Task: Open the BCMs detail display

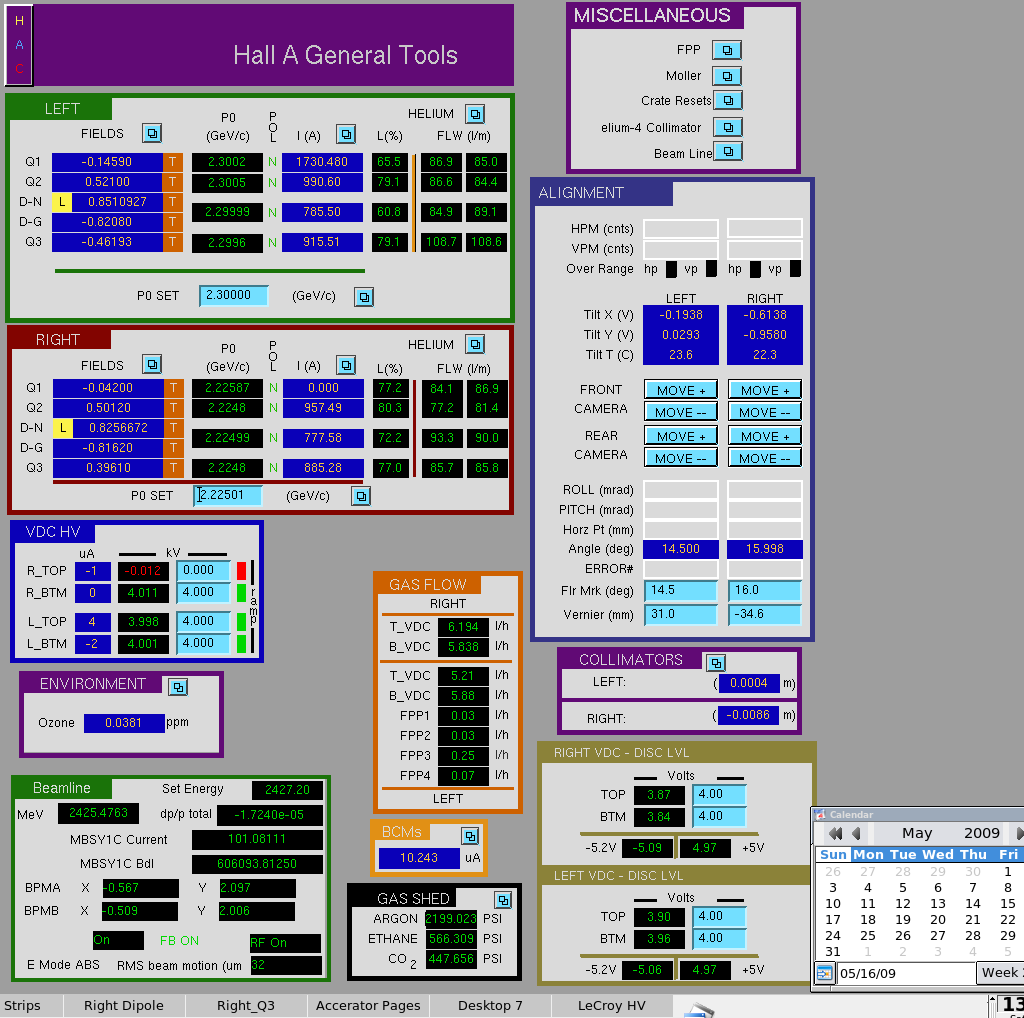Action: tap(470, 835)
